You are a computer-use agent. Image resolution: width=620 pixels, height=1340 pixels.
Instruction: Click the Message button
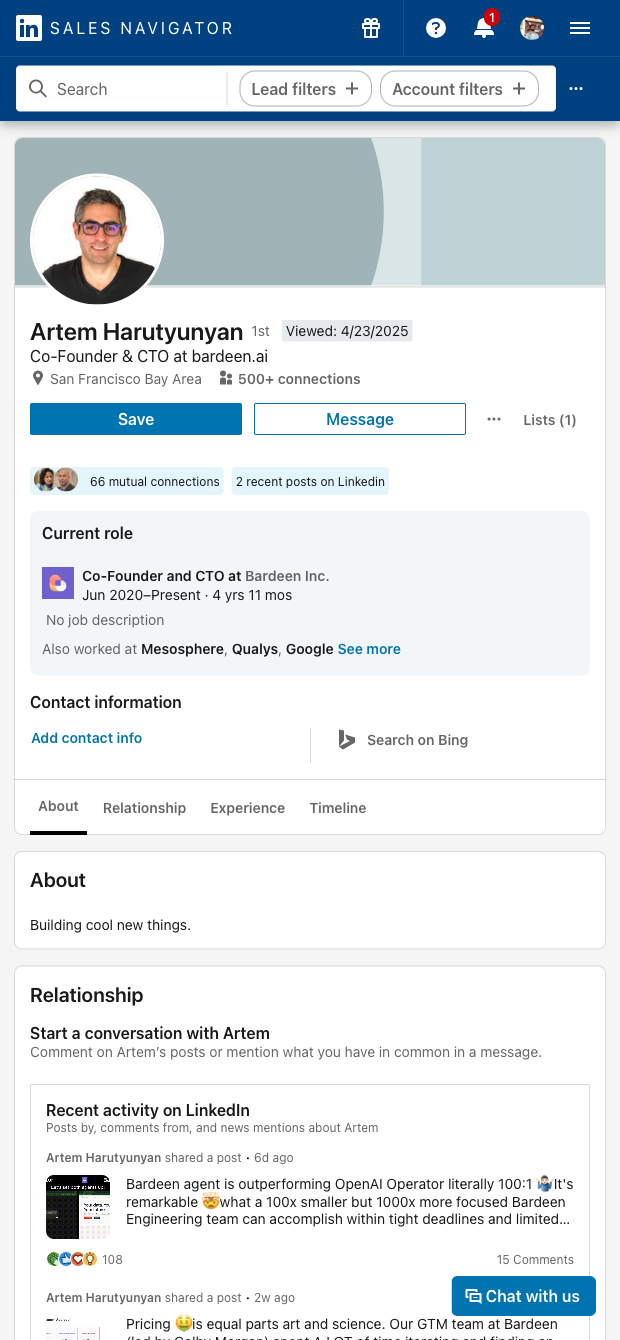point(360,419)
